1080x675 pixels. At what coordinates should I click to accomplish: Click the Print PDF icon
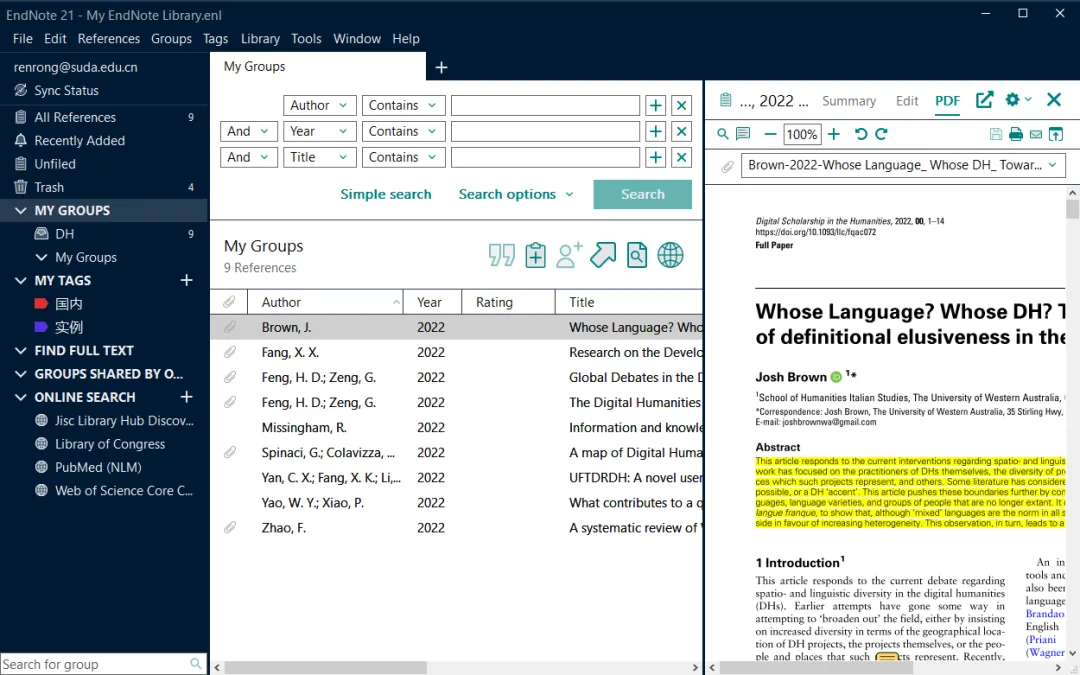pyautogui.click(x=1015, y=134)
